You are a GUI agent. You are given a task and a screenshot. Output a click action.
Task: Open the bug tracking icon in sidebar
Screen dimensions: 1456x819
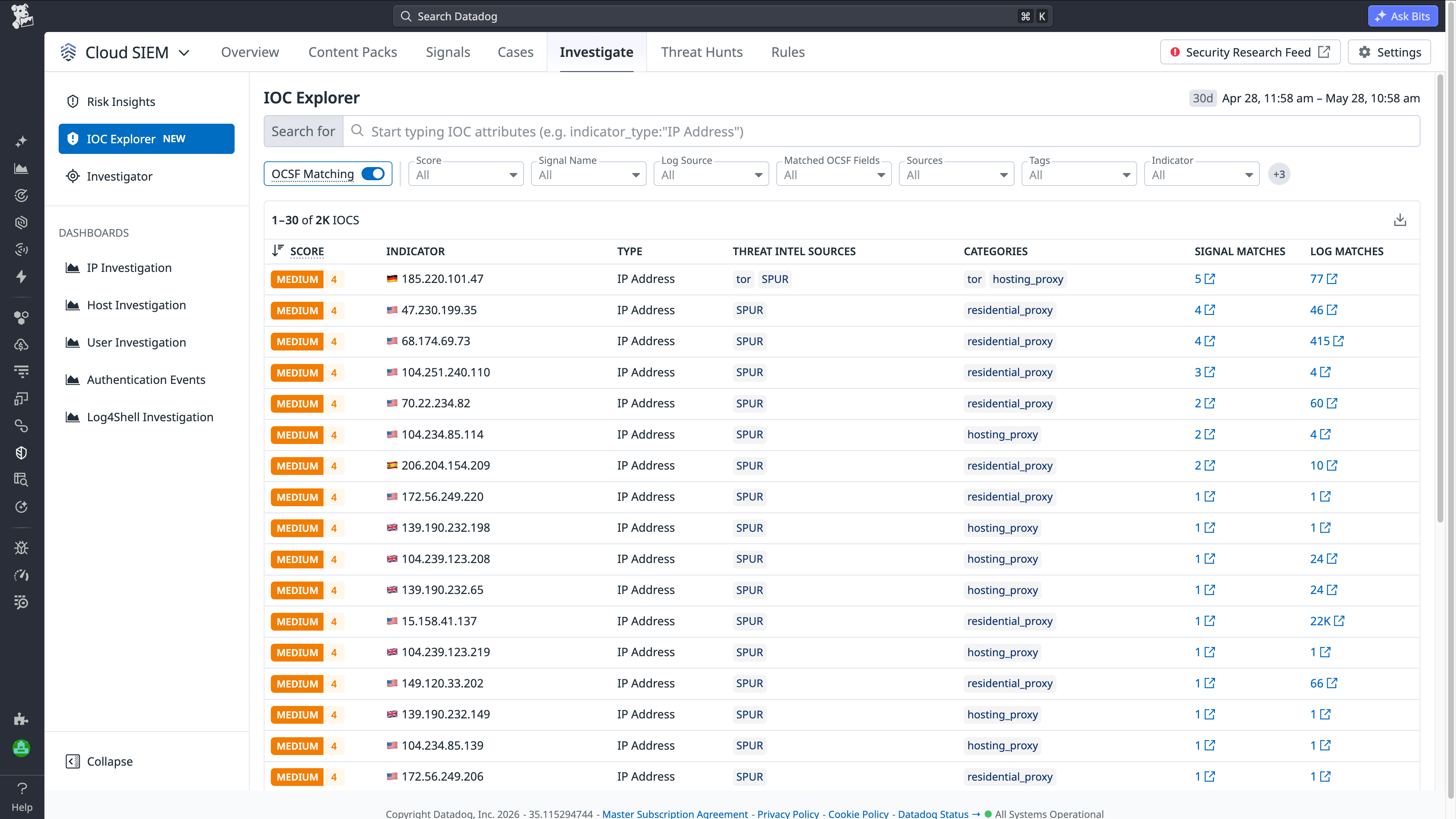[x=21, y=548]
